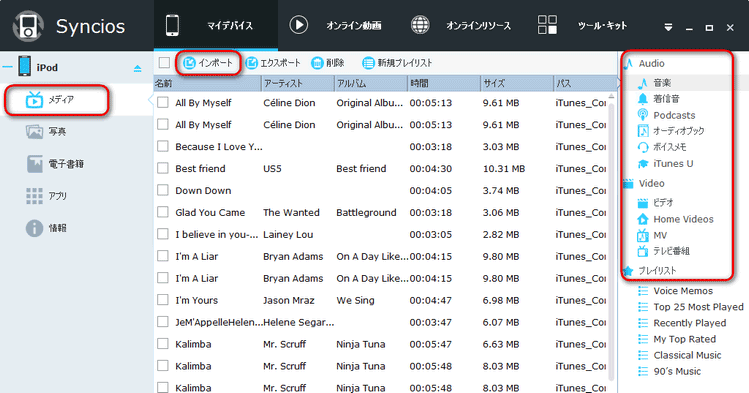Collapse the Audio group header
The width and height of the screenshot is (749, 393).
point(644,64)
